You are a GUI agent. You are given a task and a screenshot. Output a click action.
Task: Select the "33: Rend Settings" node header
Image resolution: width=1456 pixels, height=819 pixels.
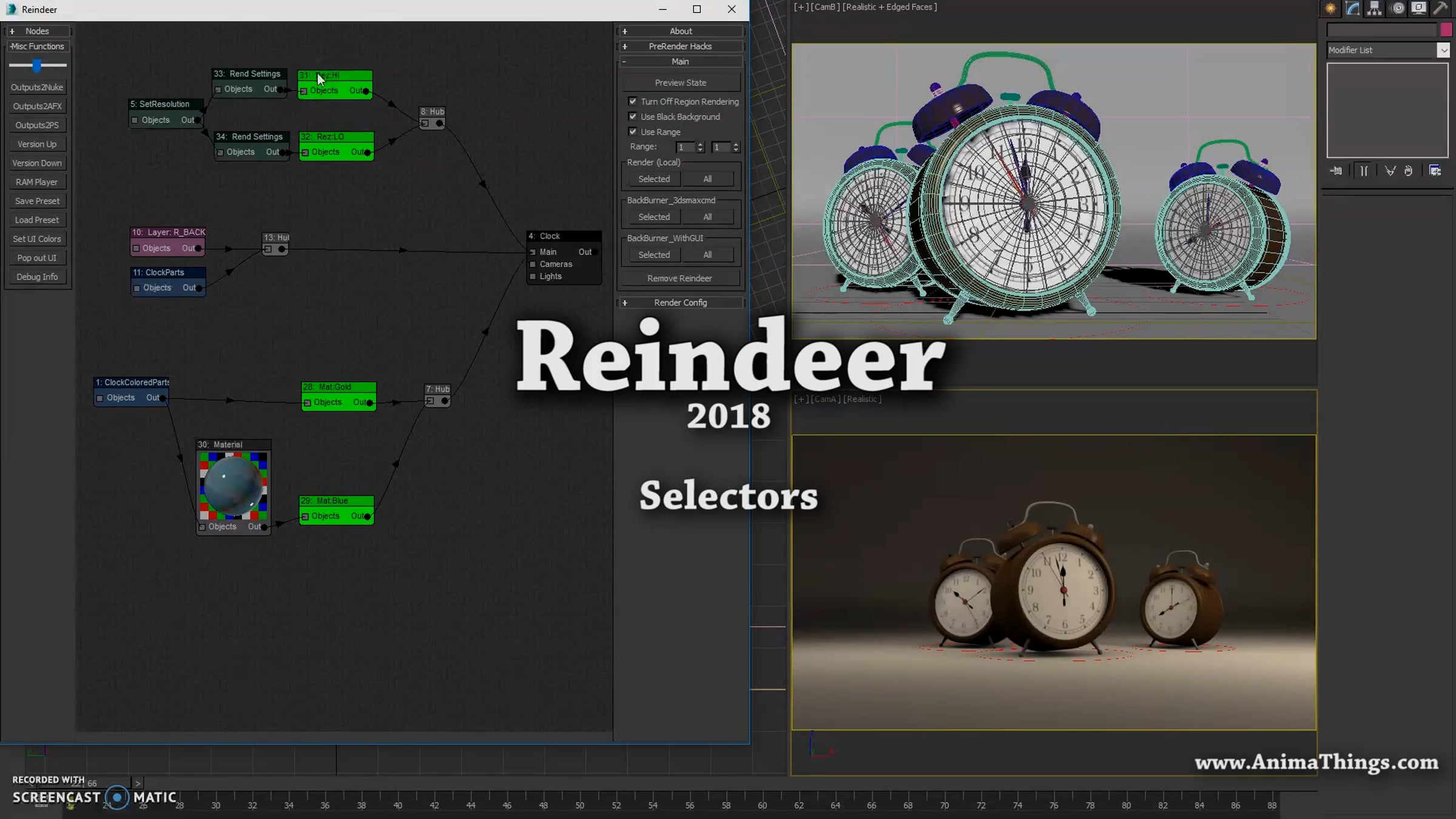pos(249,74)
